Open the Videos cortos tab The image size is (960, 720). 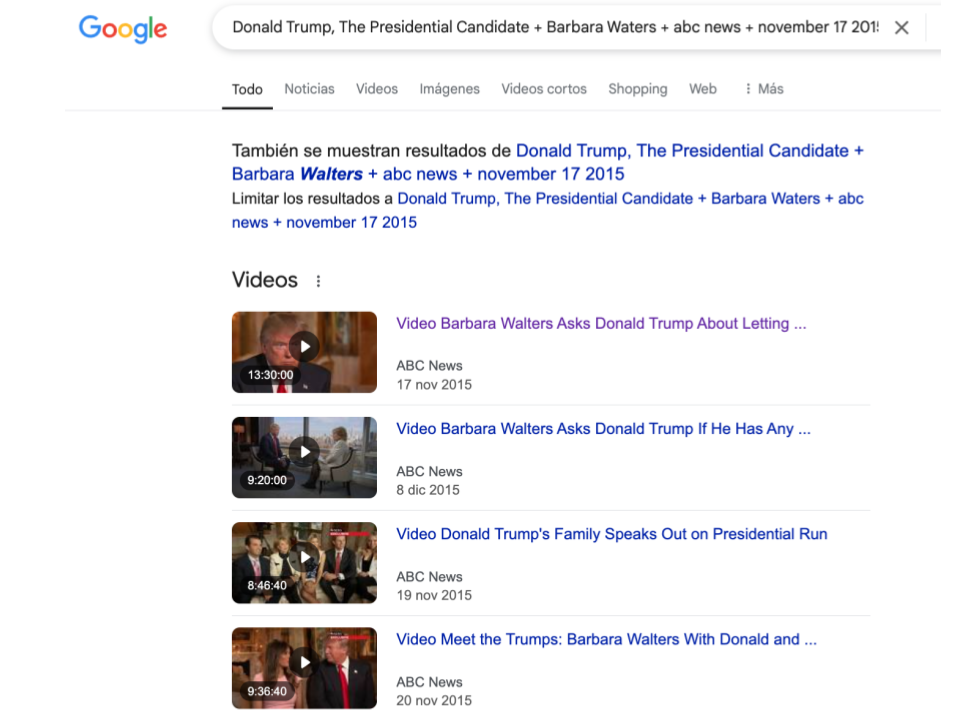(x=544, y=89)
